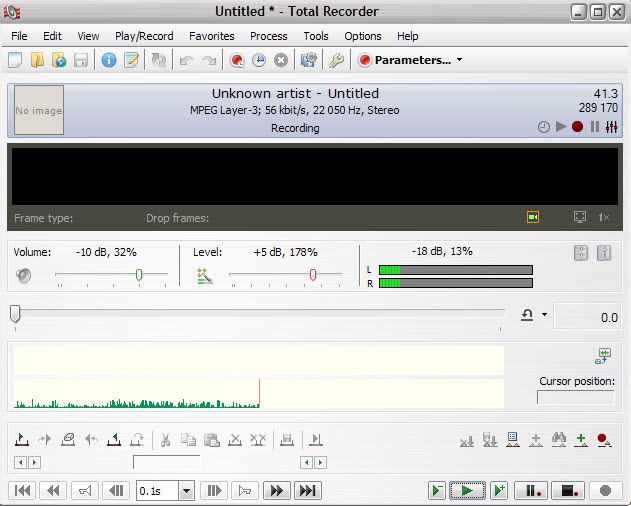Jump to beginning with skip-back button
Viewport: 631px width, 506px height.
(x=22, y=491)
